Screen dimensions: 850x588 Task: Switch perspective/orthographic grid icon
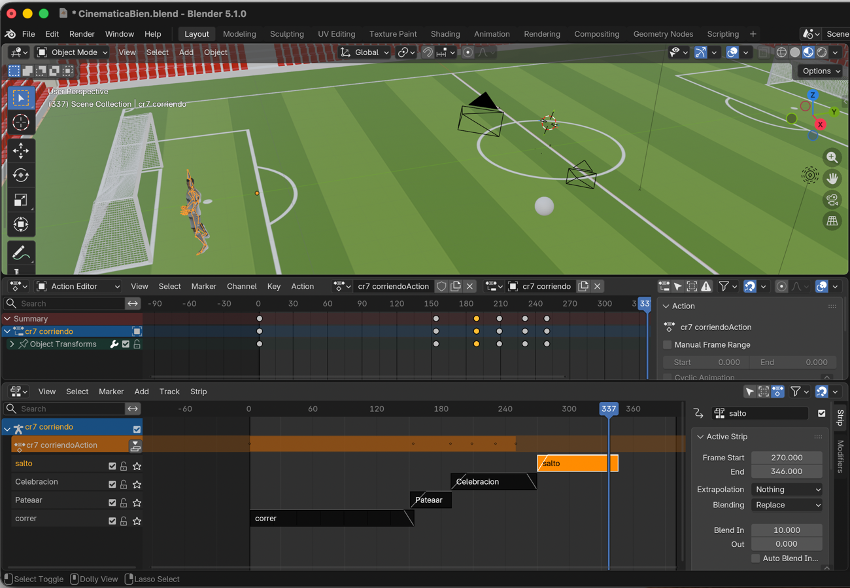point(832,222)
